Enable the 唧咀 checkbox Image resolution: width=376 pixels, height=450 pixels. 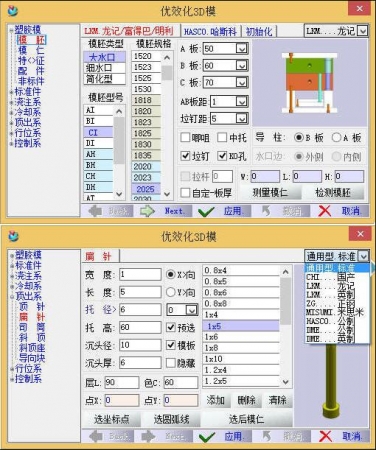185,137
